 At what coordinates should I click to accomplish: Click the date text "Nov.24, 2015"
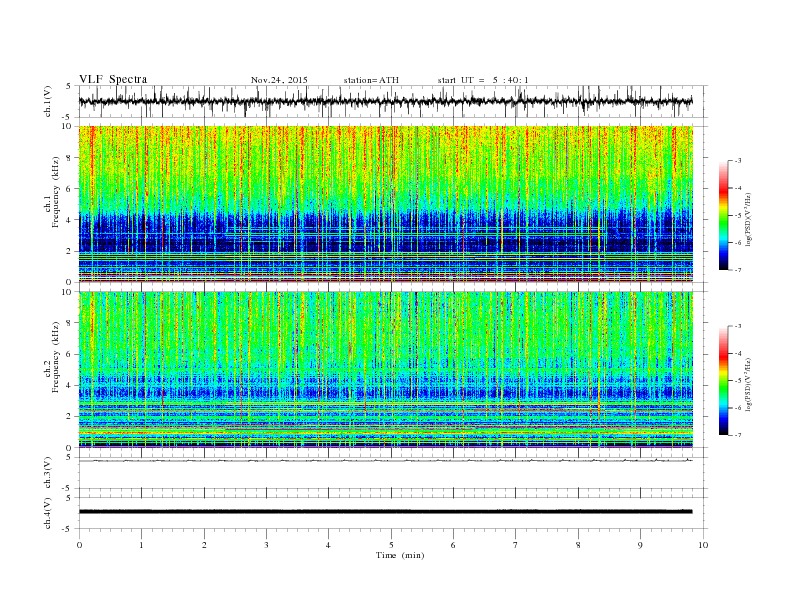click(279, 80)
